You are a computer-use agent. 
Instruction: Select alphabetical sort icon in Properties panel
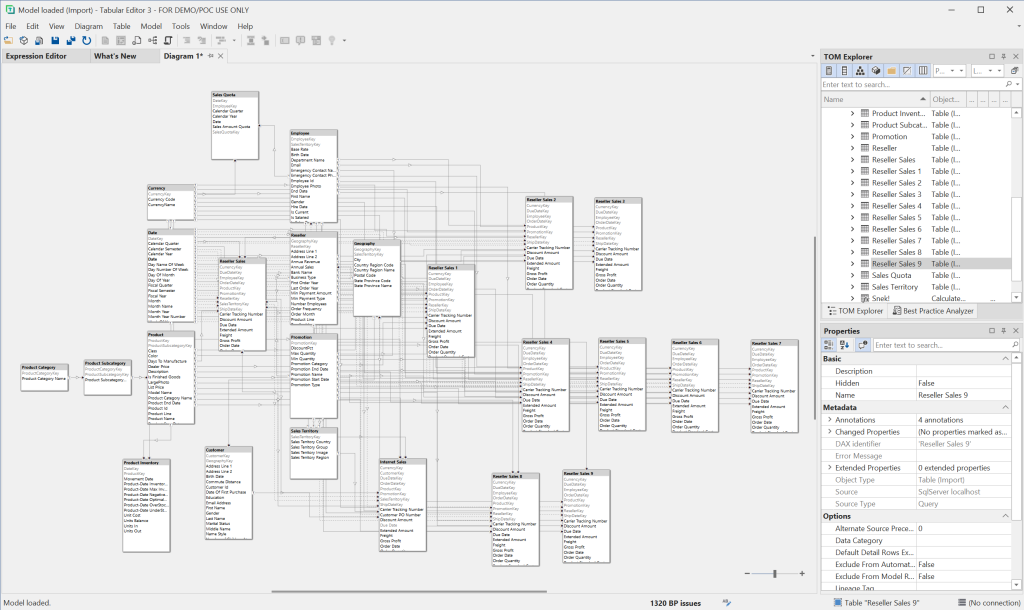click(843, 344)
